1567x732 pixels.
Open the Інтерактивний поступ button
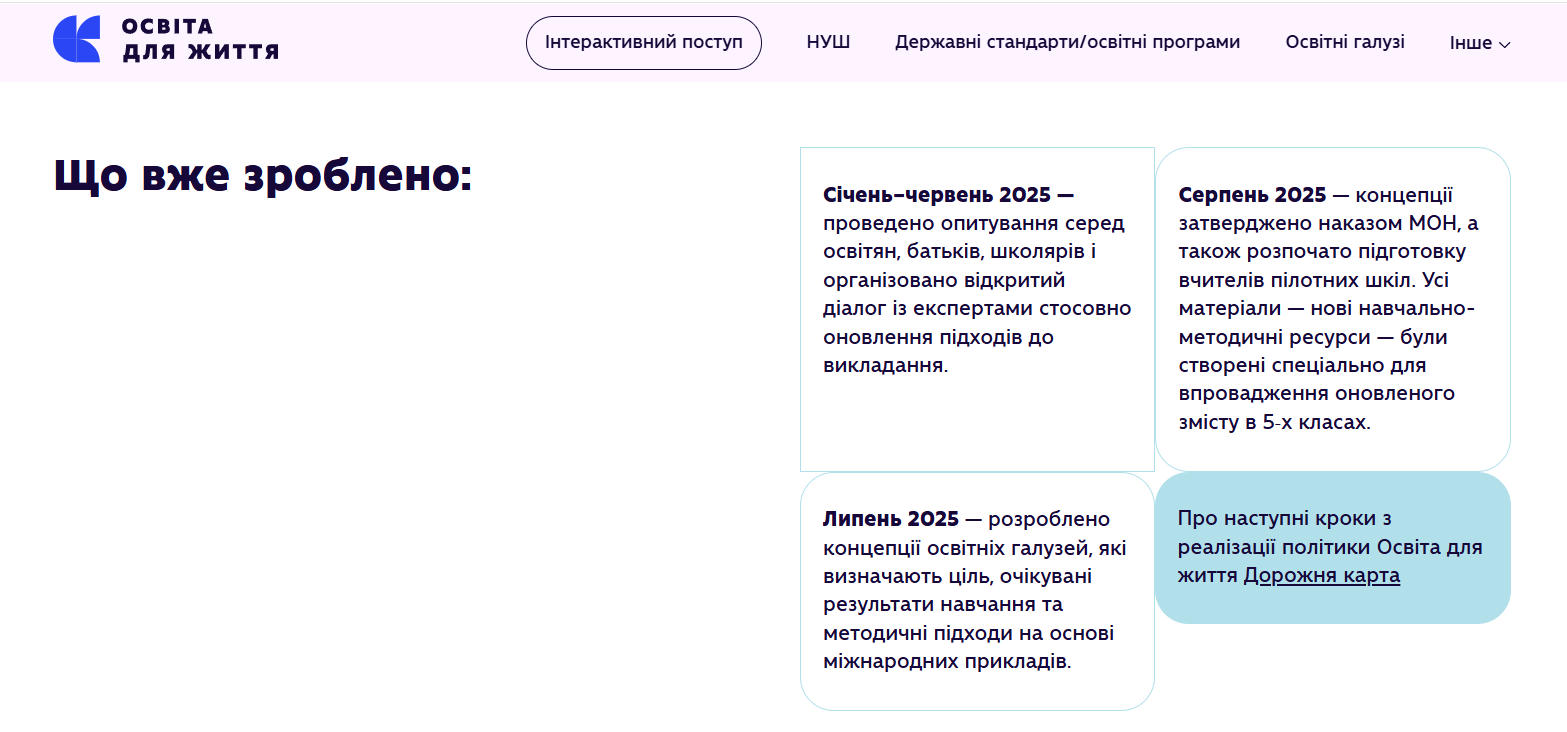(644, 43)
